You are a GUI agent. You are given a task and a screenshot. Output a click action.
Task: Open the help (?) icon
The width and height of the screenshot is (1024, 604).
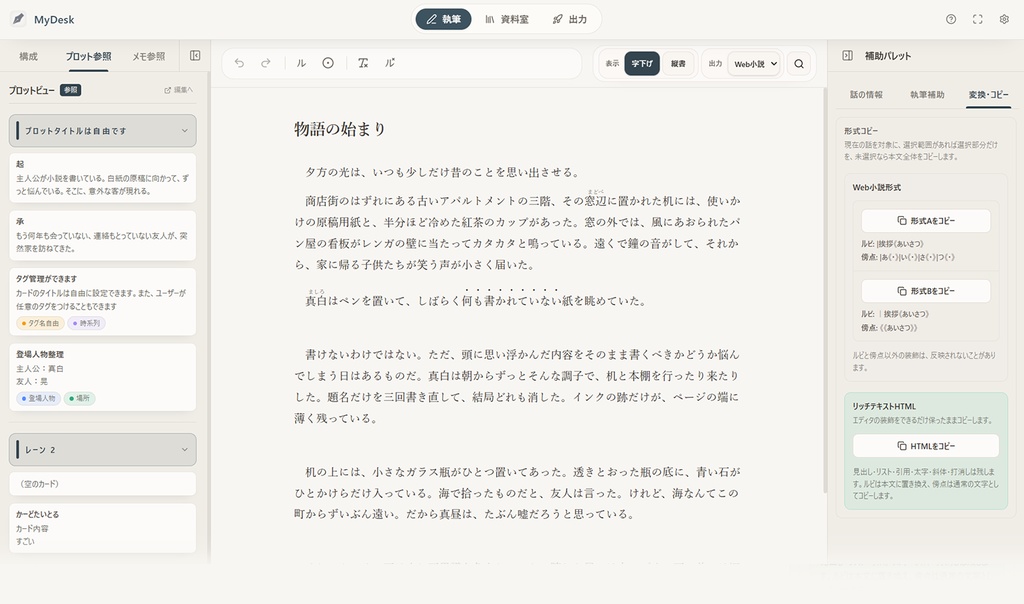pos(949,18)
